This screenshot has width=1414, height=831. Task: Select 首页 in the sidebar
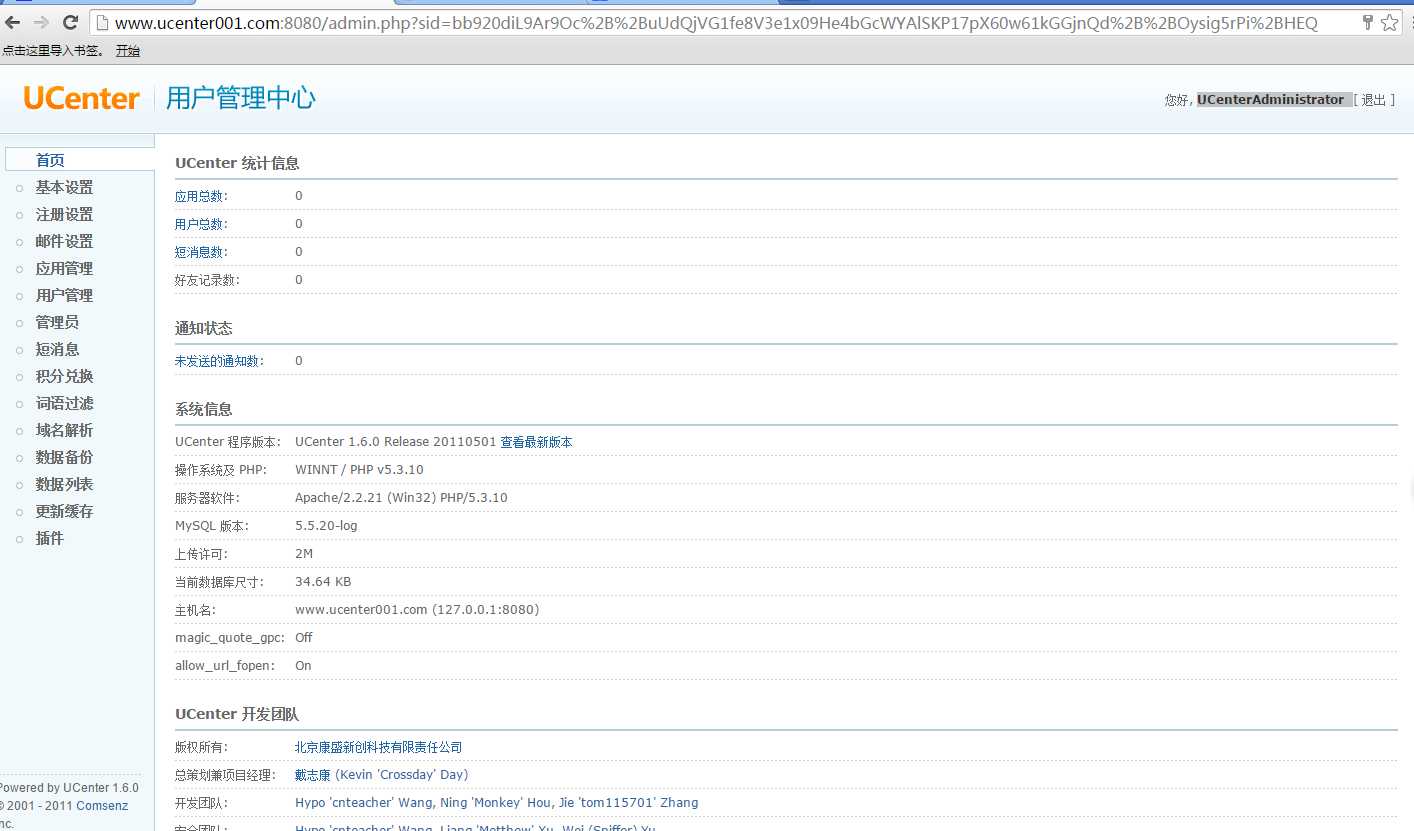pos(50,160)
